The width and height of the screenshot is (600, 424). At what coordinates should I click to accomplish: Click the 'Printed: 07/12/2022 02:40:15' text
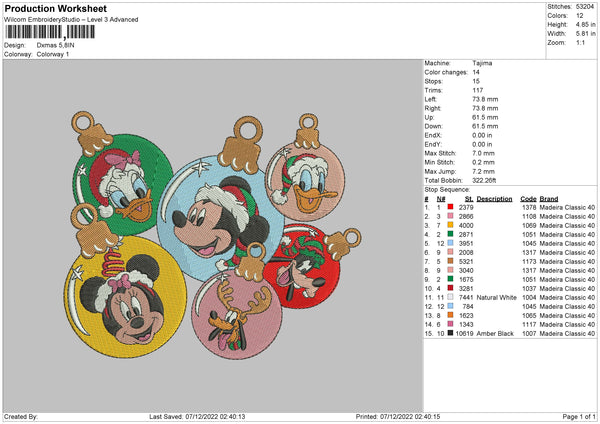[398, 416]
